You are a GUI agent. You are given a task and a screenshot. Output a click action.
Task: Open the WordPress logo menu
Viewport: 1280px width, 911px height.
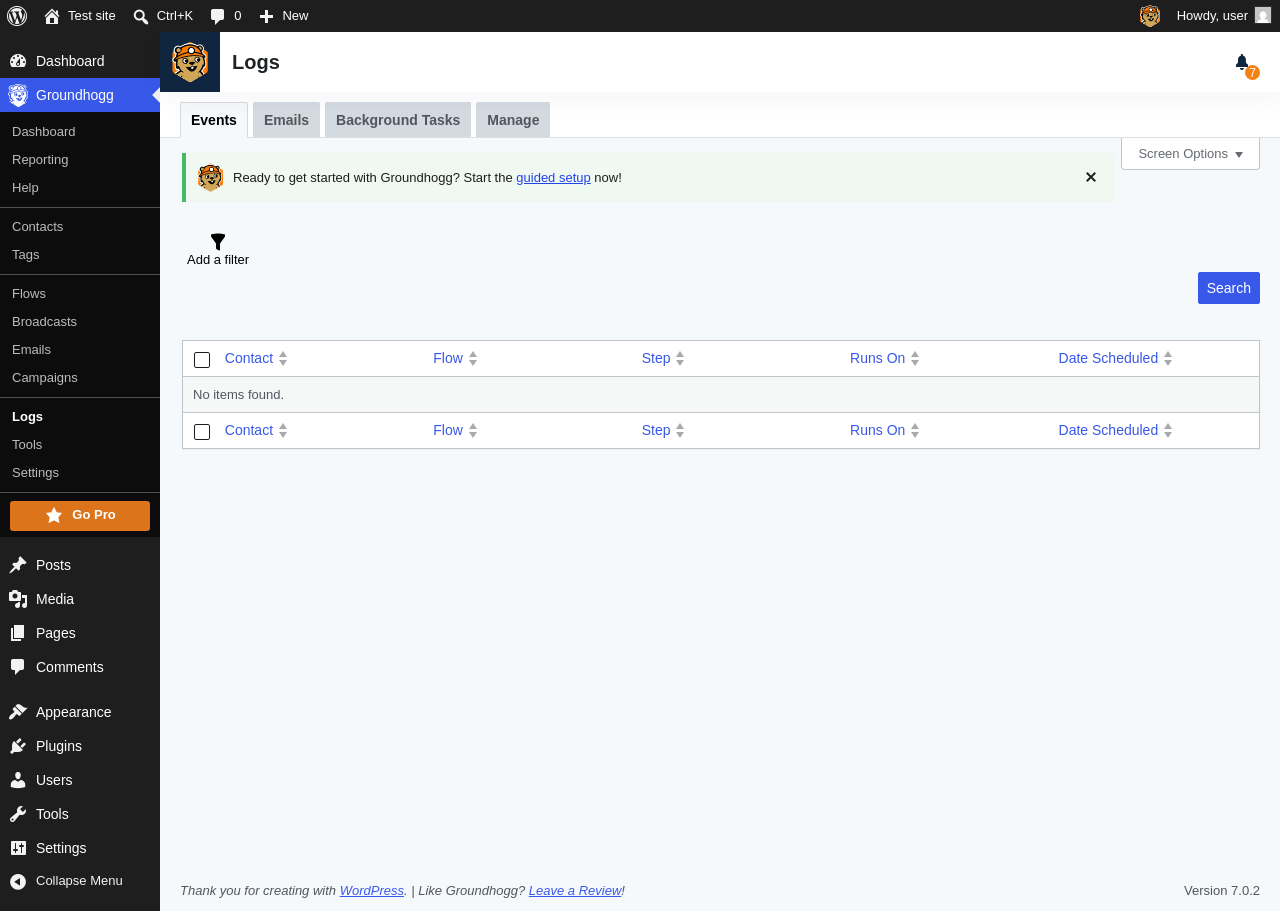tap(17, 16)
